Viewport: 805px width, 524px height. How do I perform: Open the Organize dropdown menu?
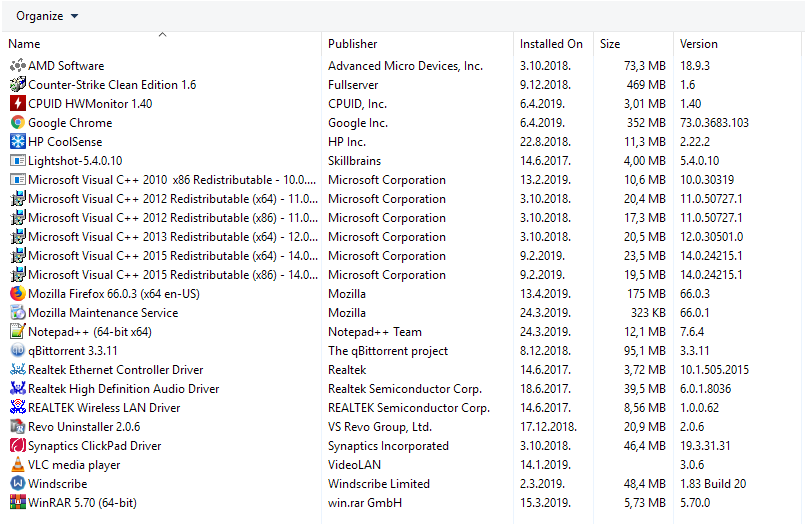[x=47, y=16]
